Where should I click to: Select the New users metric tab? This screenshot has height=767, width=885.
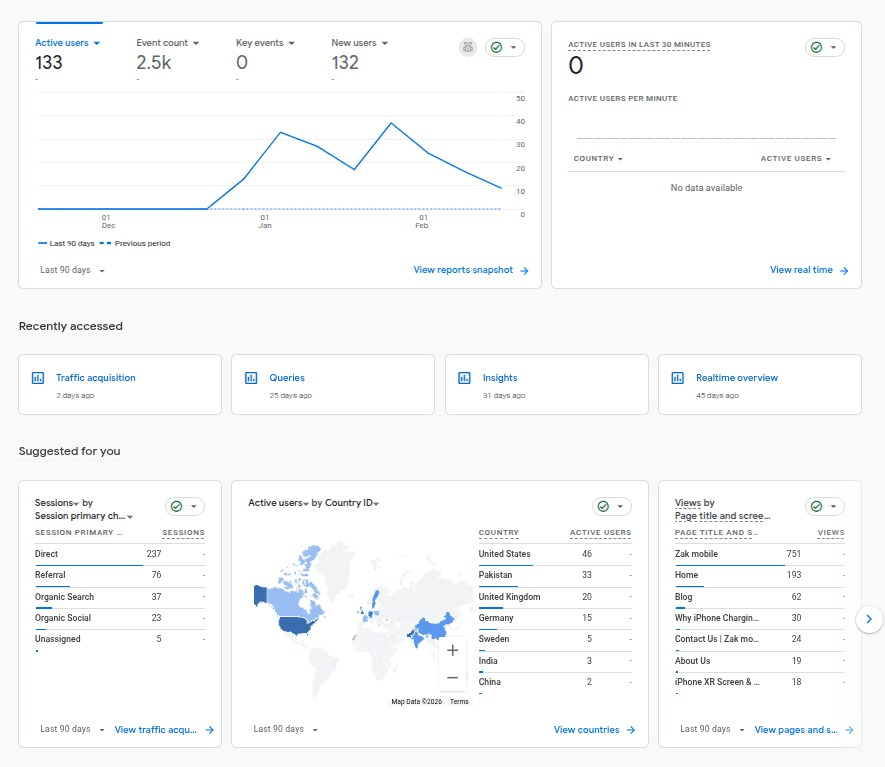359,43
